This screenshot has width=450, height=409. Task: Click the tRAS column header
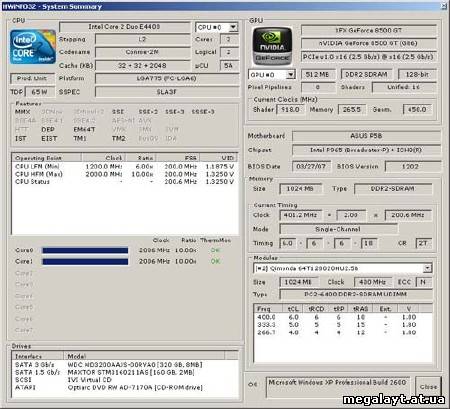click(360, 308)
